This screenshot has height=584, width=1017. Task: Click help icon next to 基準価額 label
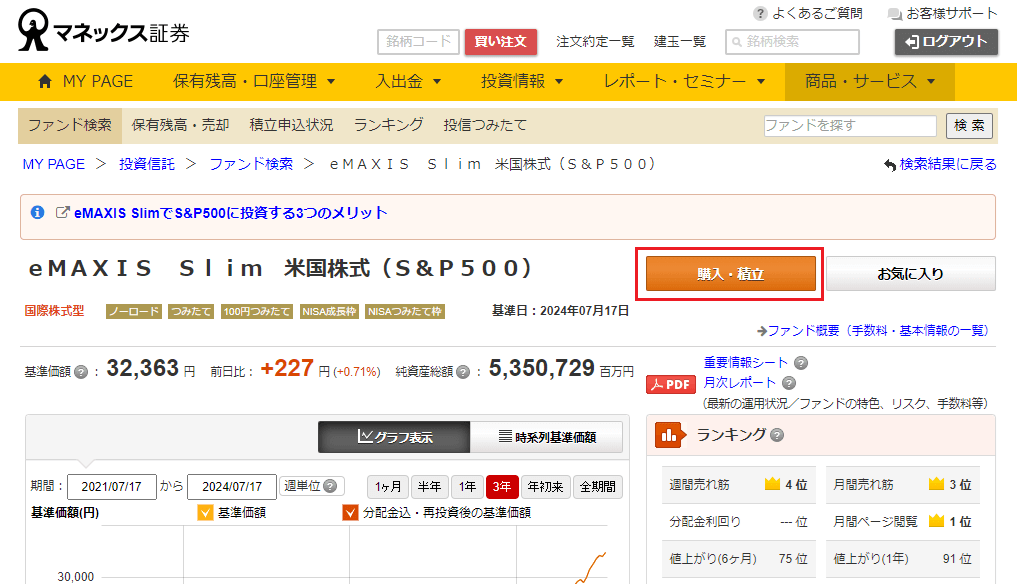pos(81,372)
